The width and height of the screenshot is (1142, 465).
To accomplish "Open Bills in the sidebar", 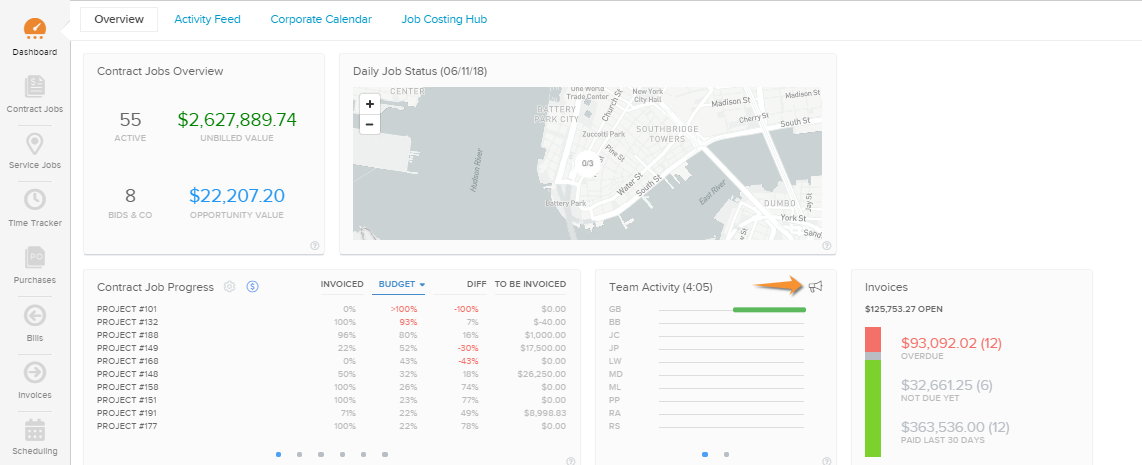I will pyautogui.click(x=35, y=323).
